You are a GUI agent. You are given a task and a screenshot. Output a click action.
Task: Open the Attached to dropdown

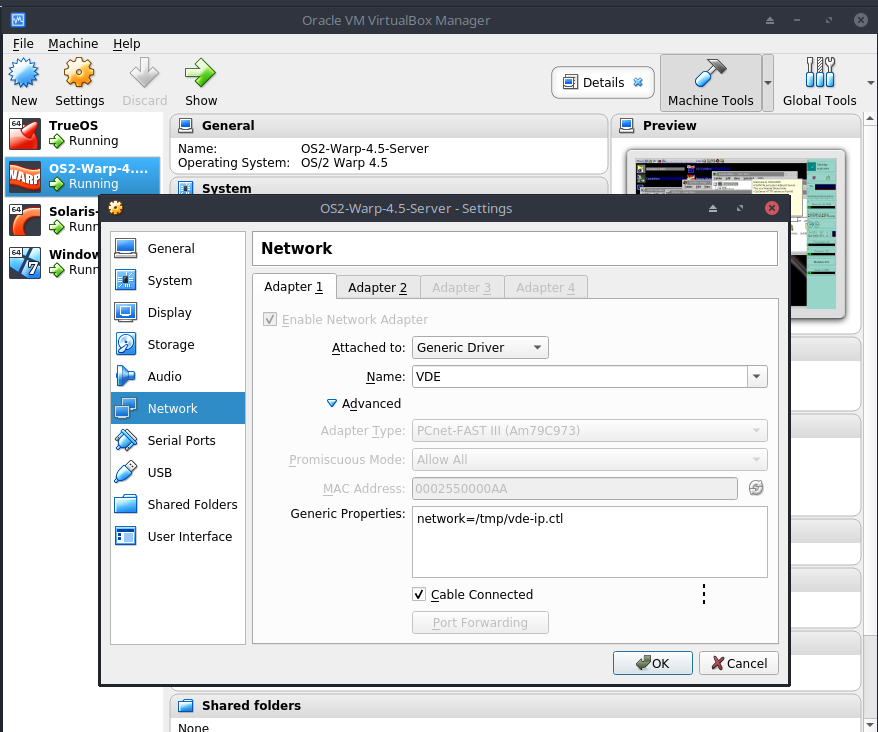tap(480, 347)
